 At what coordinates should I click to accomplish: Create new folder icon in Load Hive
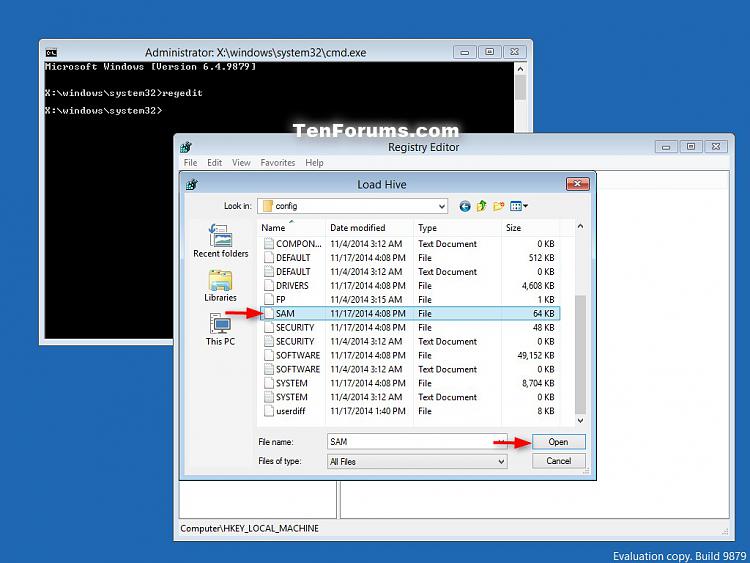coord(498,206)
